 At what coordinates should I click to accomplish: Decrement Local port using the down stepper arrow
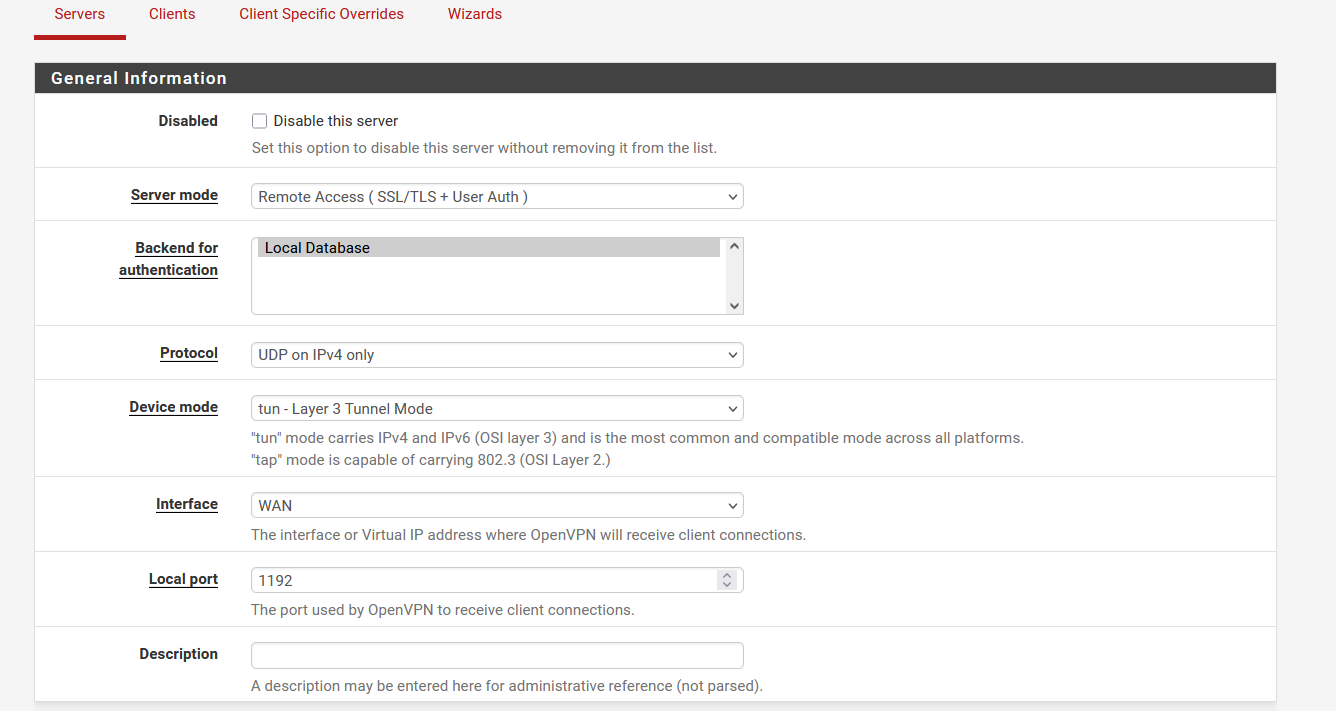[x=727, y=584]
